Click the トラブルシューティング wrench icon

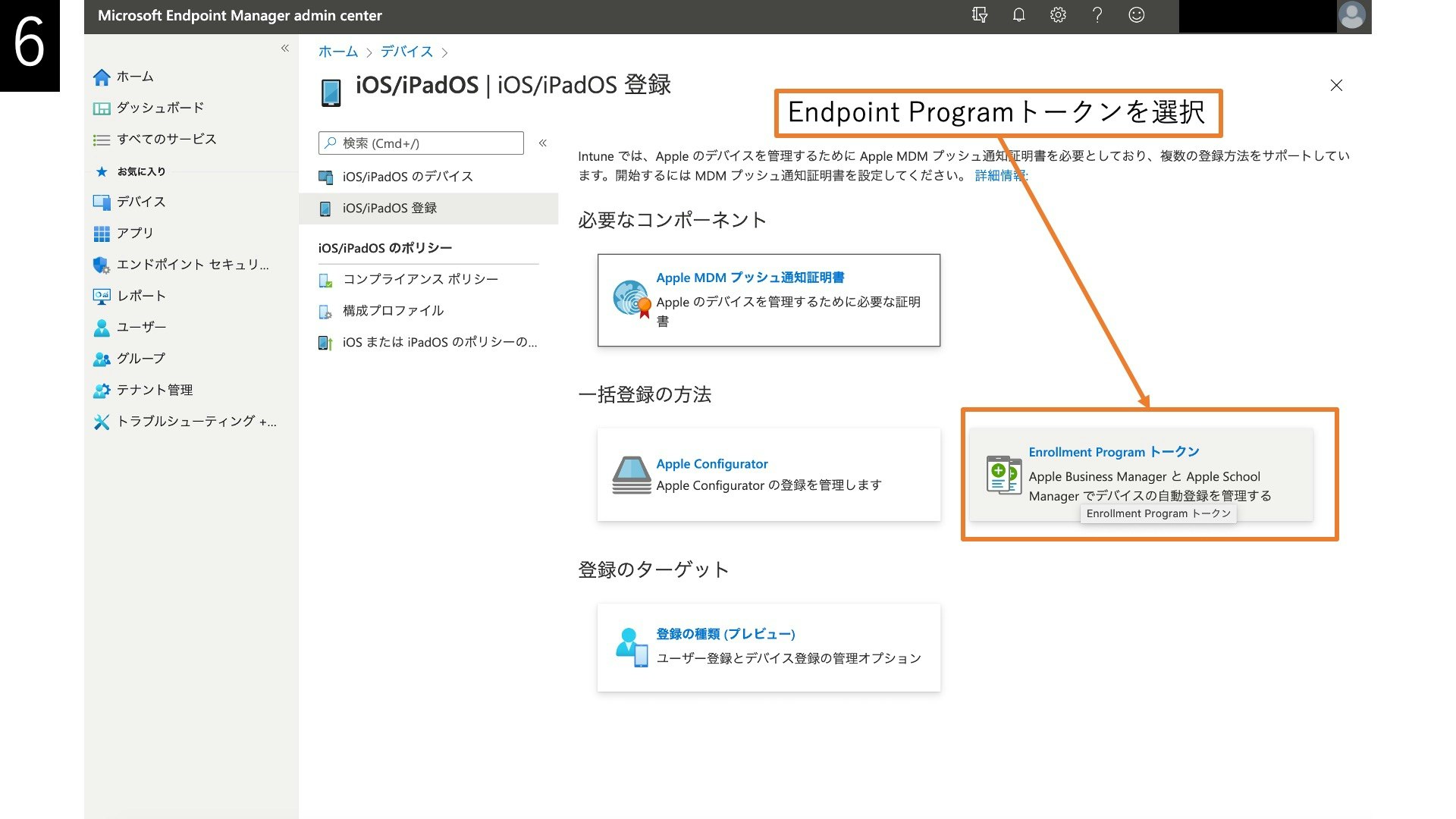tap(102, 422)
